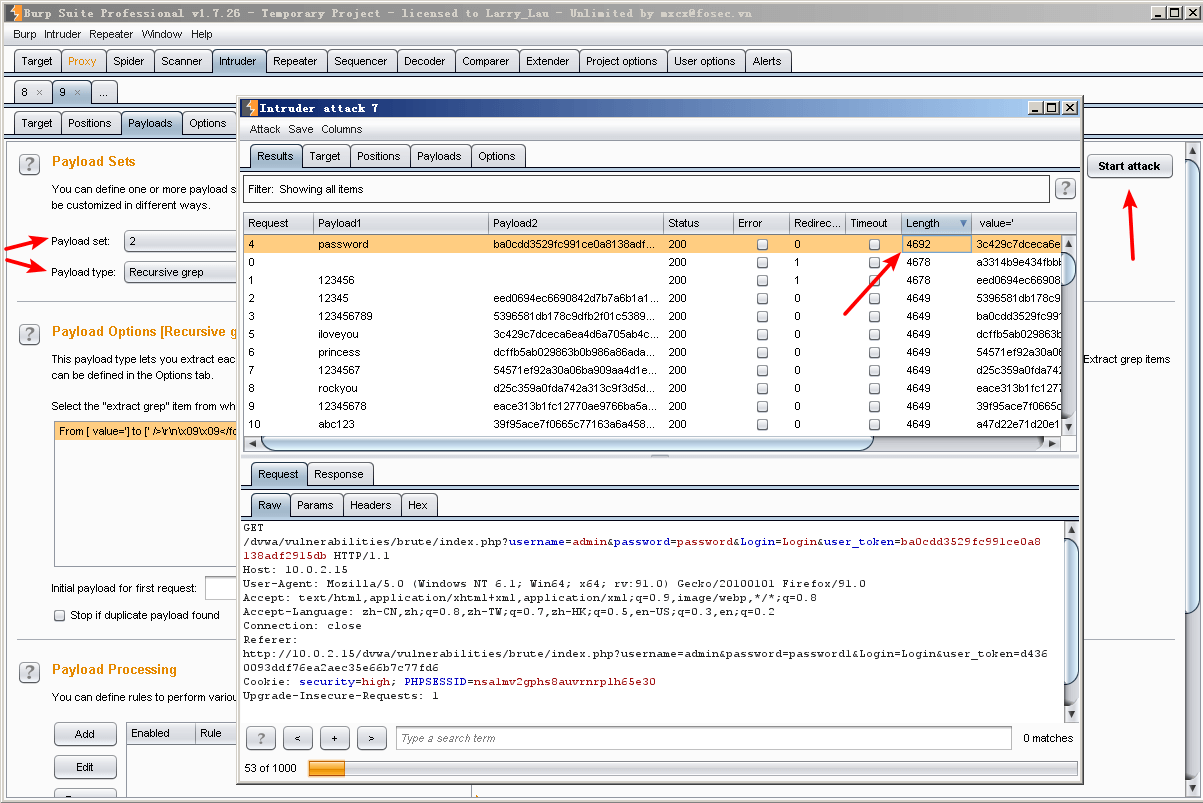Image resolution: width=1203 pixels, height=803 pixels.
Task: Open Payload type dropdown
Action: click(180, 272)
